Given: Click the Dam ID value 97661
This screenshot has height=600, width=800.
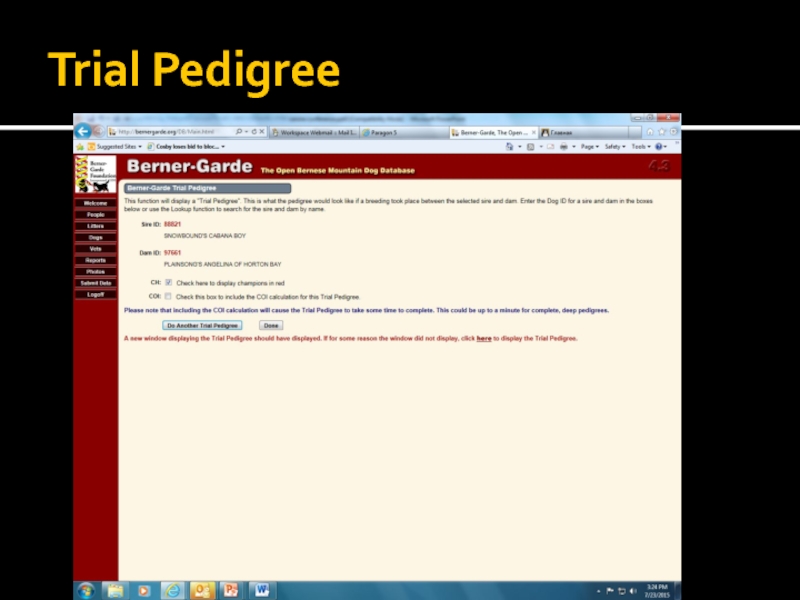Looking at the screenshot, I should (172, 253).
